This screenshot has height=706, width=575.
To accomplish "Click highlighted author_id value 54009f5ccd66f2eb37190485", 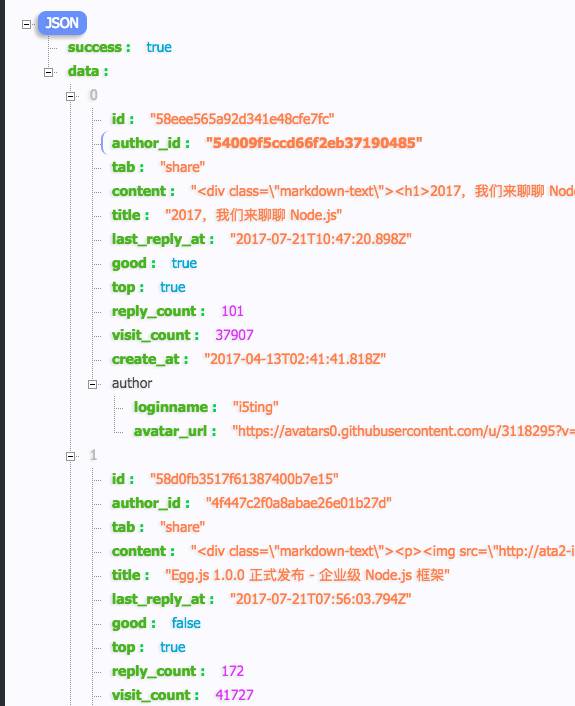I will 314,143.
